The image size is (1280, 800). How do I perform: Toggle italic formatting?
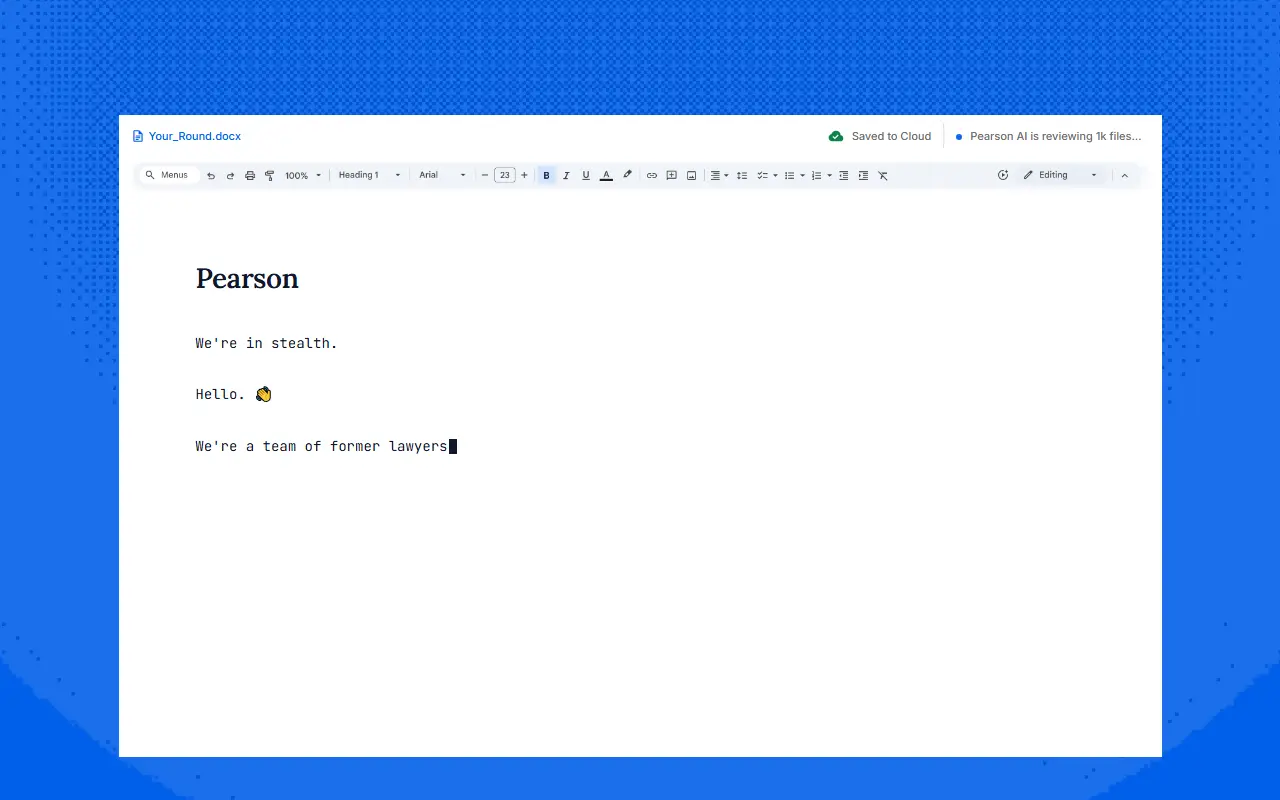point(566,175)
